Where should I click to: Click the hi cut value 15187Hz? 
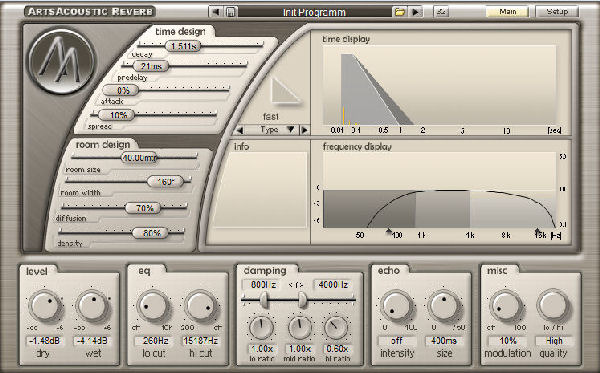pos(201,340)
